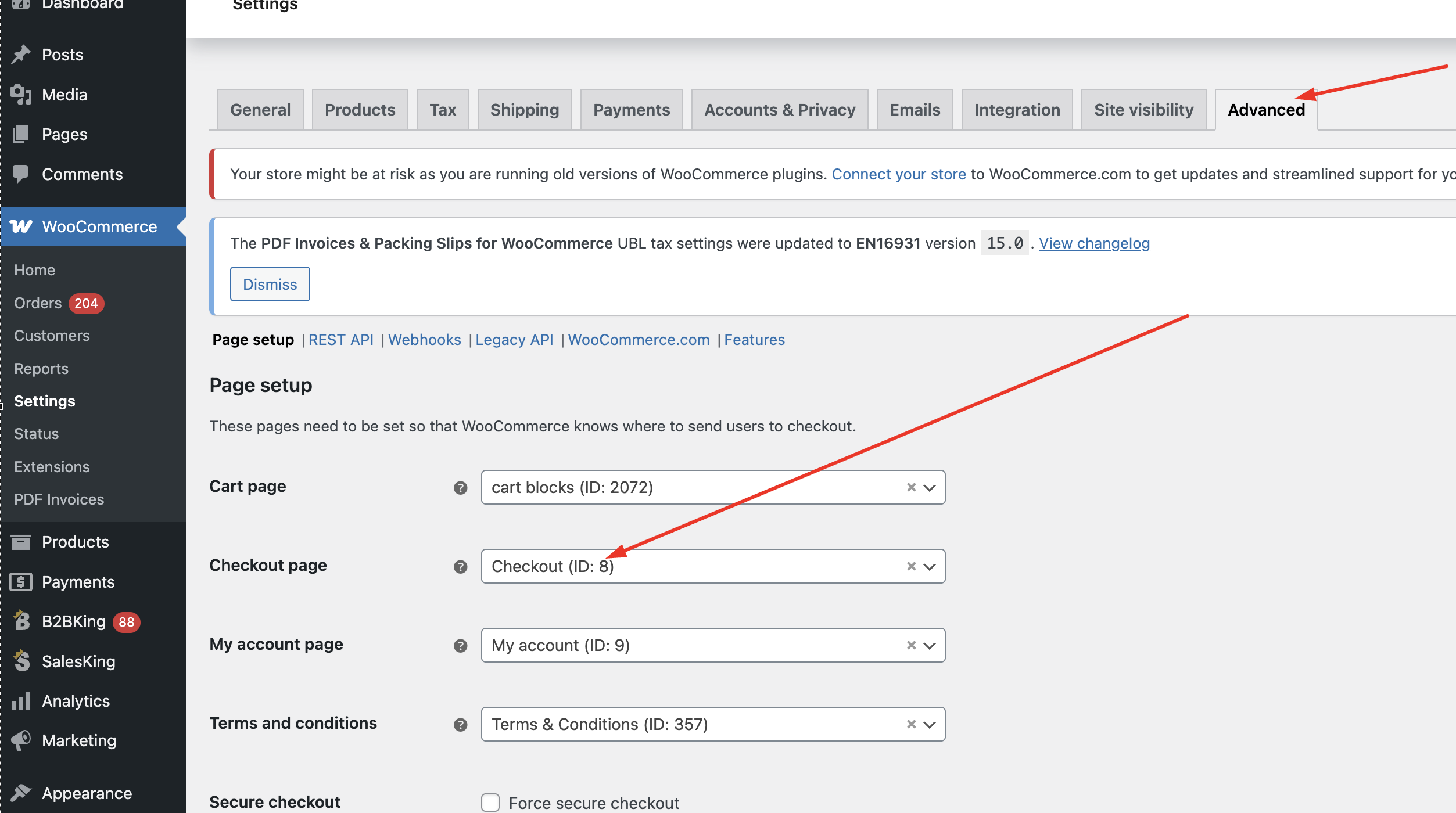
Task: Click the Marketing megaphone icon
Action: [21, 740]
